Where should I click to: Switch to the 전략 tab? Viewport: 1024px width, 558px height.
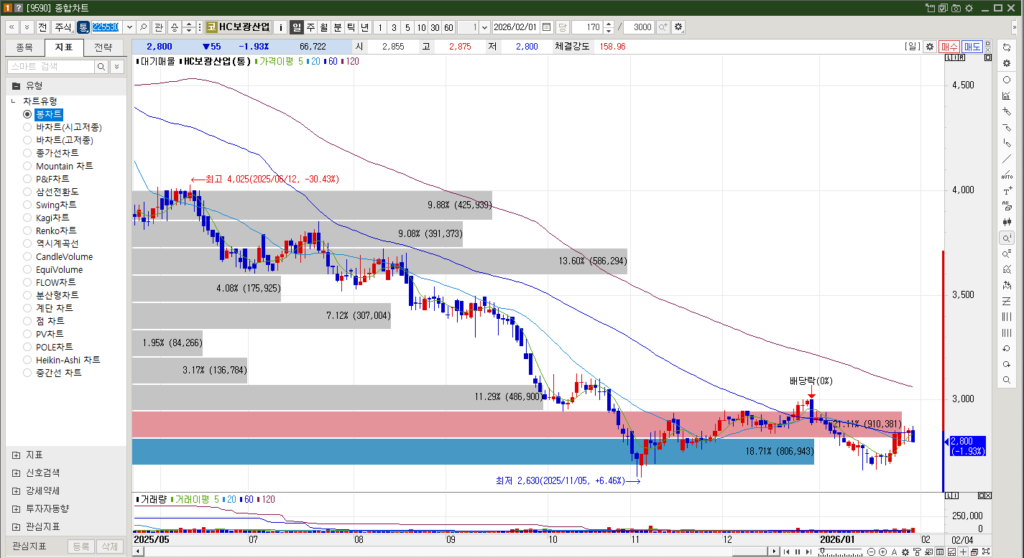pyautogui.click(x=103, y=46)
